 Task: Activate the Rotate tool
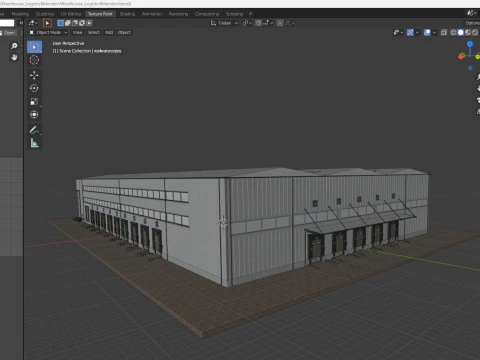point(34,88)
